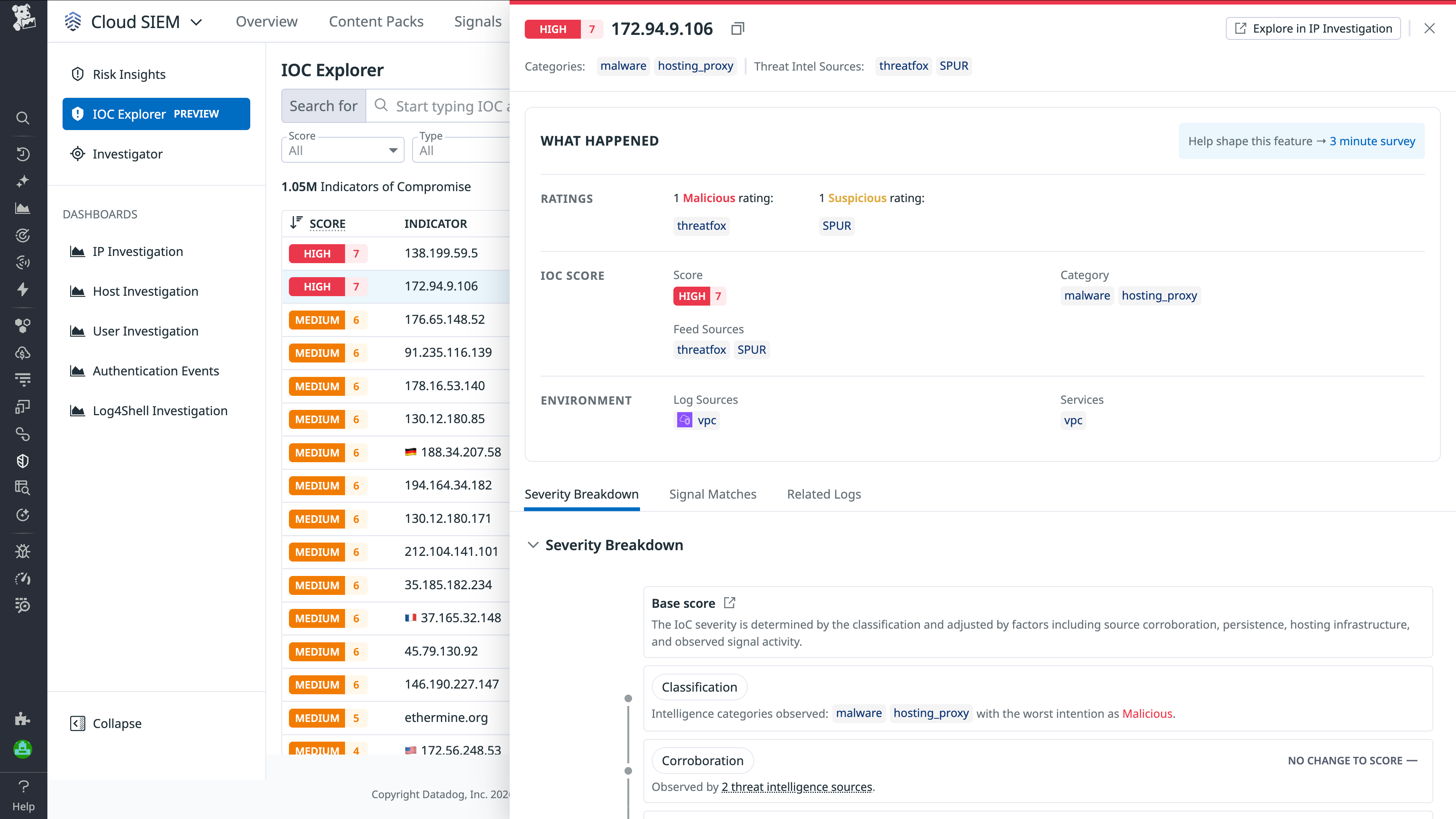Click into the IOC search input field
The height and width of the screenshot is (819, 1456).
click(447, 106)
